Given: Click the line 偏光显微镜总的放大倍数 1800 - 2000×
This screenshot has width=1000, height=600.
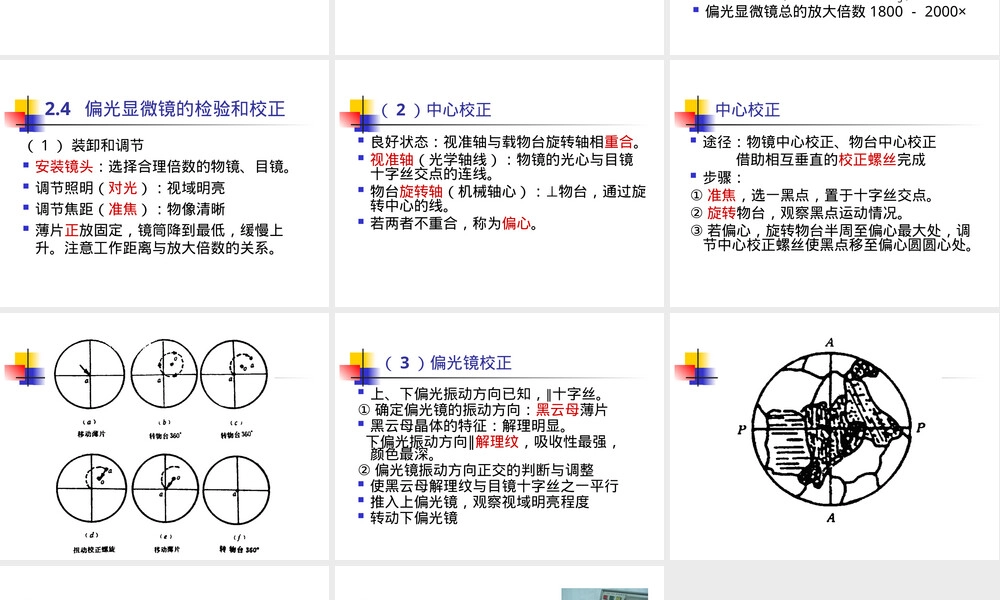Looking at the screenshot, I should tap(835, 11).
